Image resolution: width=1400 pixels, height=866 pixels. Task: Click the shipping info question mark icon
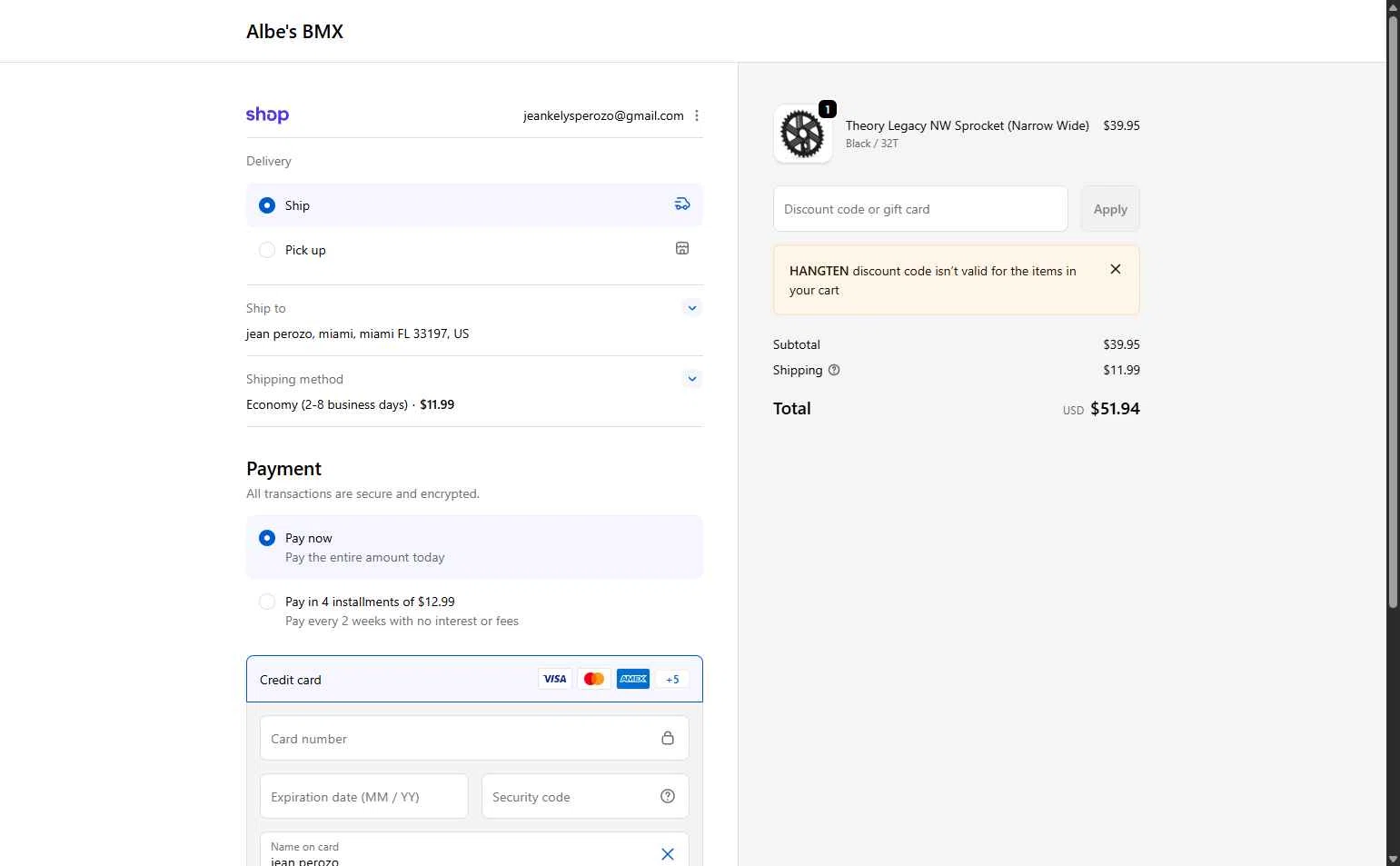click(x=834, y=370)
